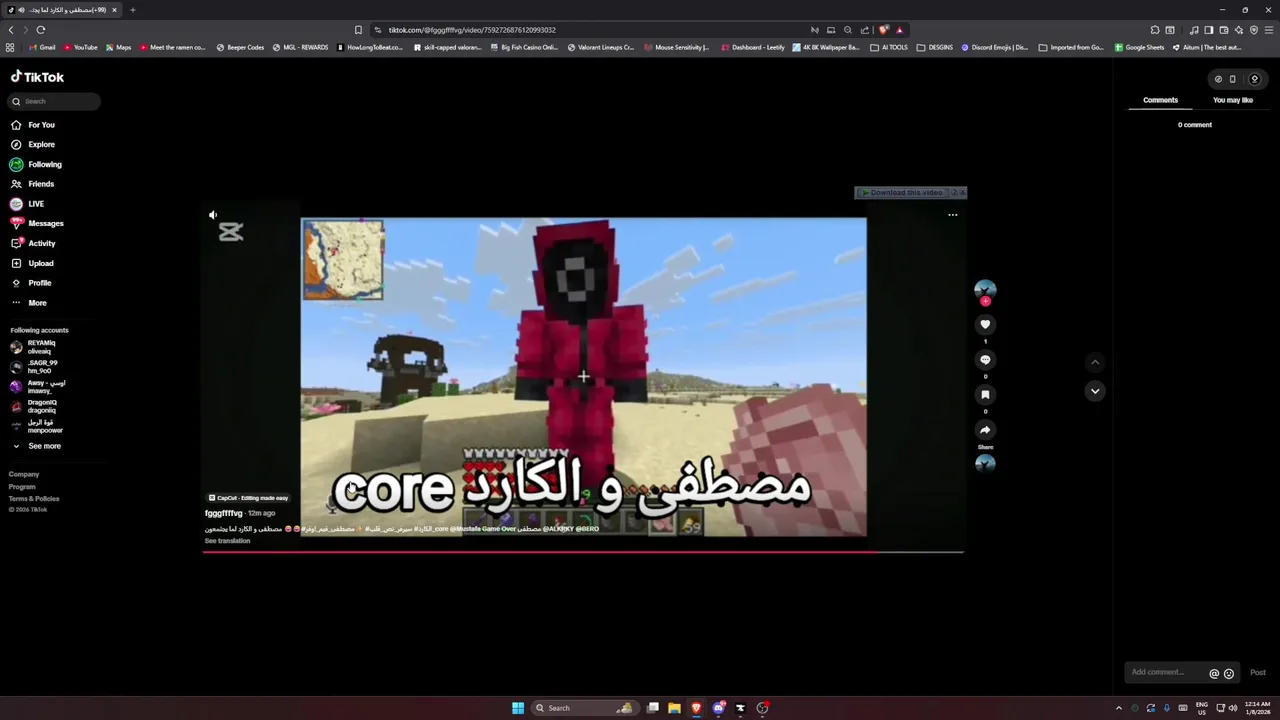1280x720 pixels.
Task: Open the browser extensions puzzle icon
Action: [1155, 30]
